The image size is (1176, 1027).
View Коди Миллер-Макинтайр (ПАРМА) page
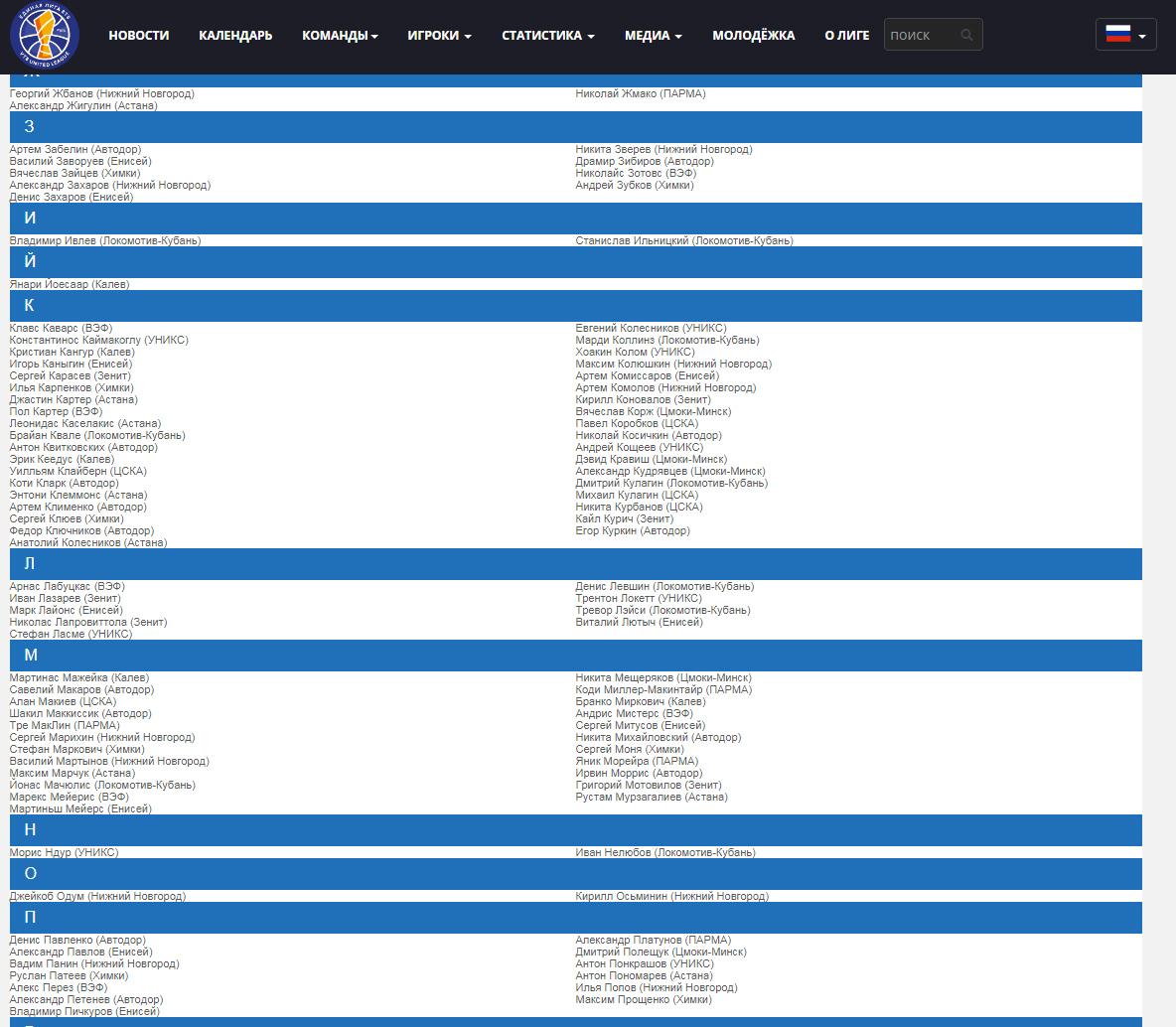pos(663,689)
